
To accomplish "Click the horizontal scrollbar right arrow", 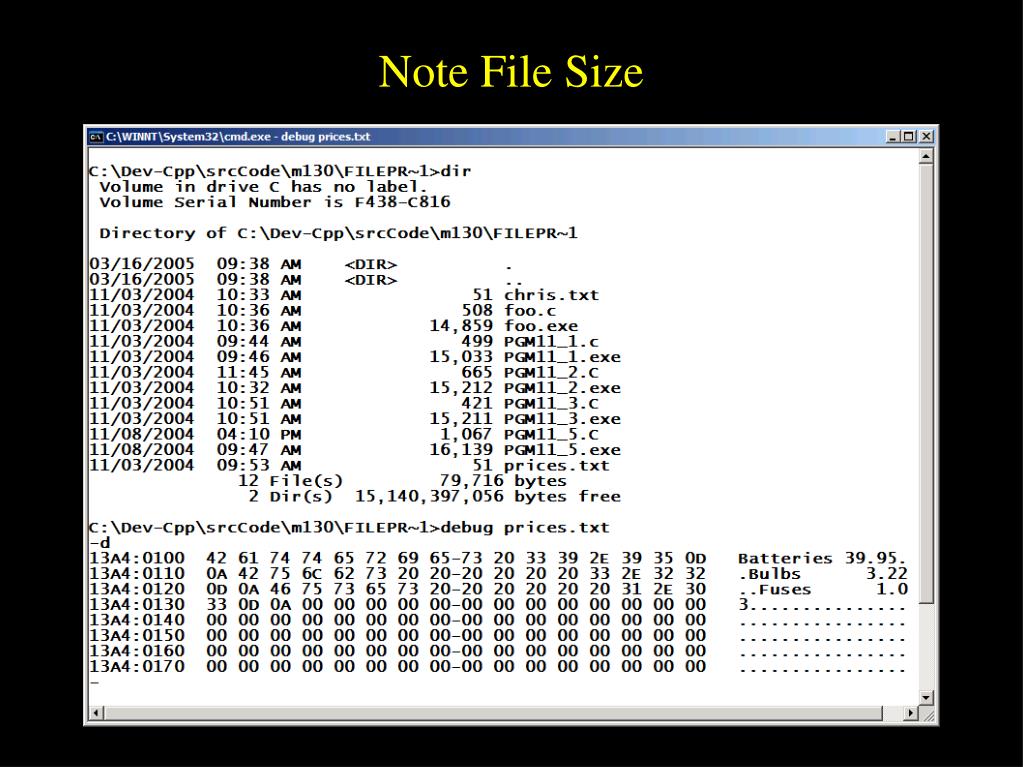I will pyautogui.click(x=911, y=713).
